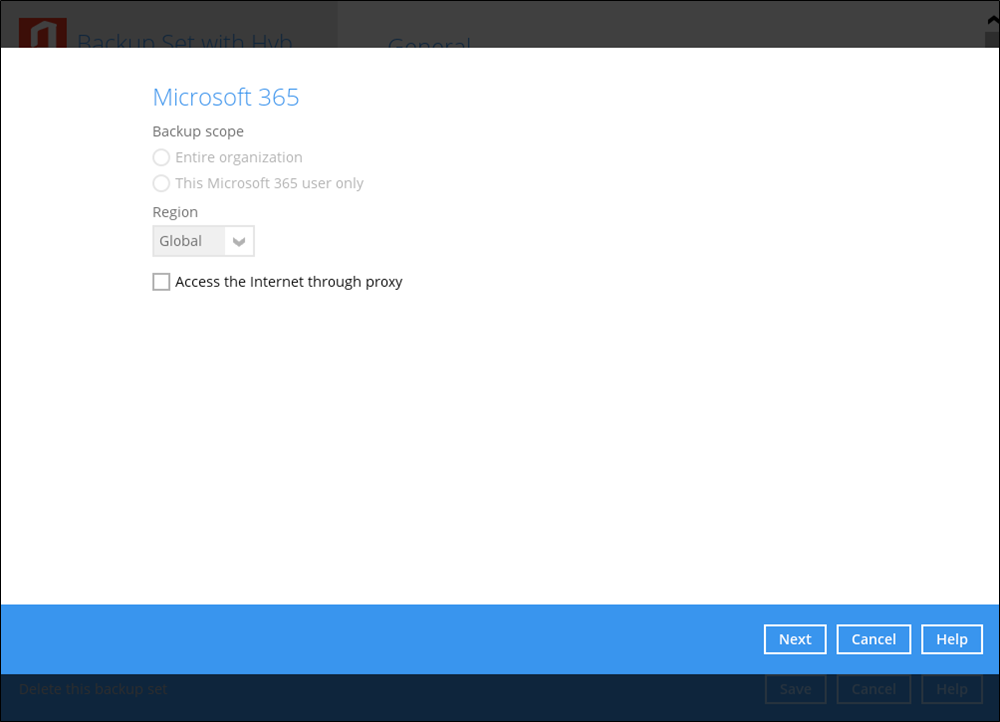The height and width of the screenshot is (722, 1000).
Task: Click Help in the dimmed background window
Action: (x=952, y=689)
